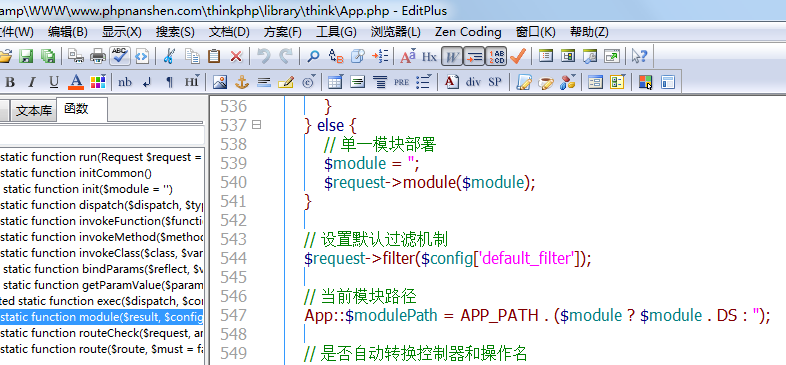Open the table insert dropdown
This screenshot has width=786, height=365.
(x=335, y=82)
